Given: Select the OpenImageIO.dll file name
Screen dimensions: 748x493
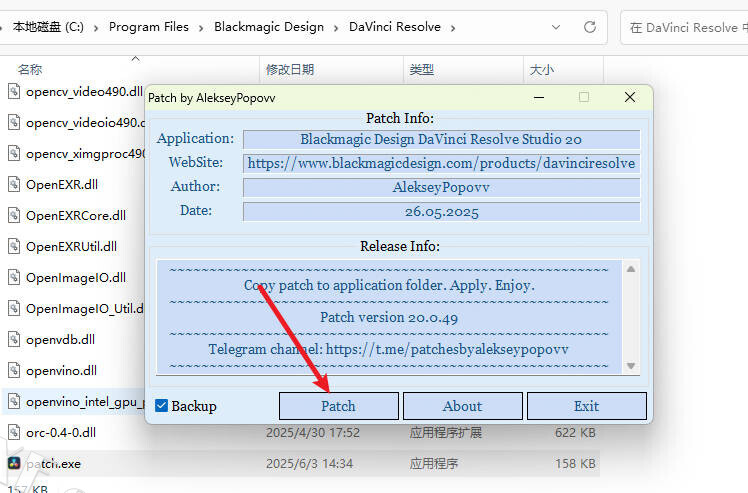Looking at the screenshot, I should point(76,278).
